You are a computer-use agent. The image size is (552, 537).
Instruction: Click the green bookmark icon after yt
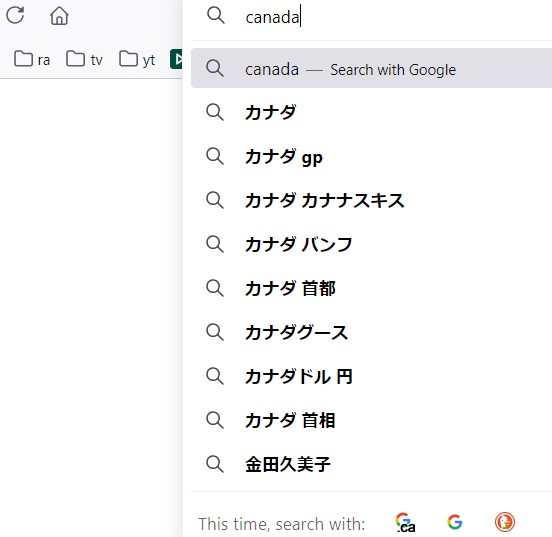tap(176, 59)
